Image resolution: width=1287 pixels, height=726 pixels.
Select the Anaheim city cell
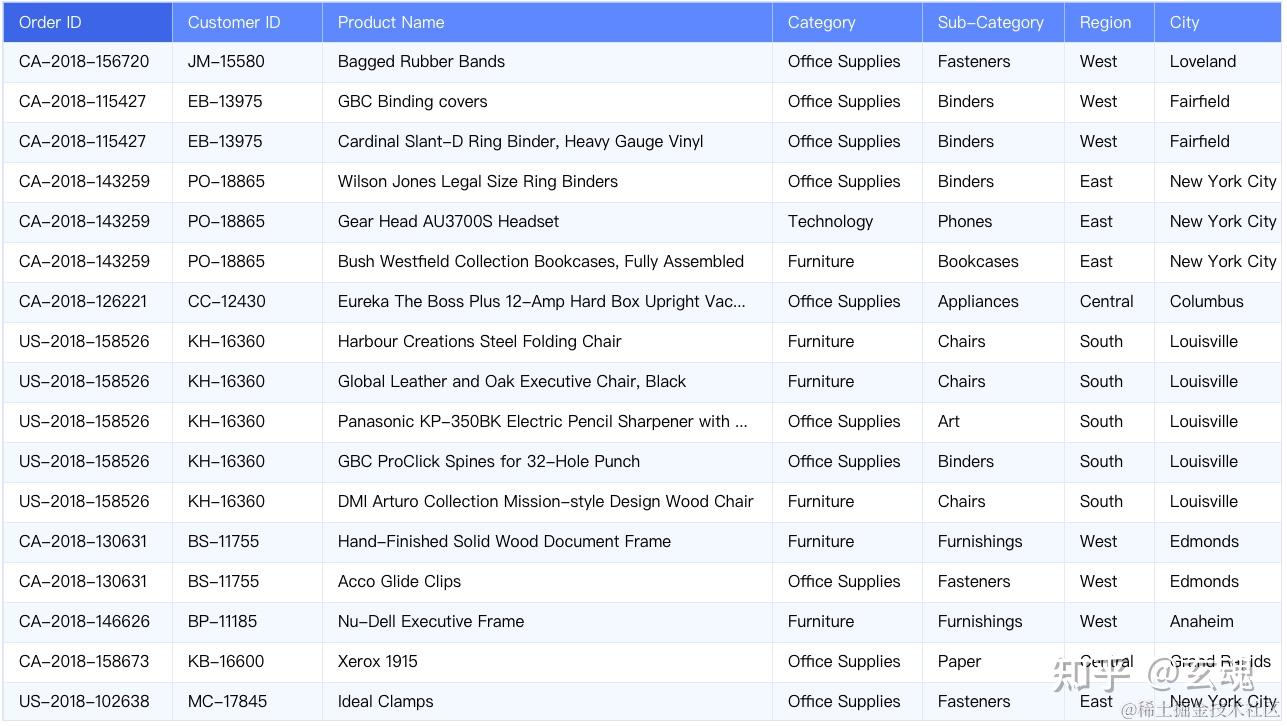[x=1201, y=622]
